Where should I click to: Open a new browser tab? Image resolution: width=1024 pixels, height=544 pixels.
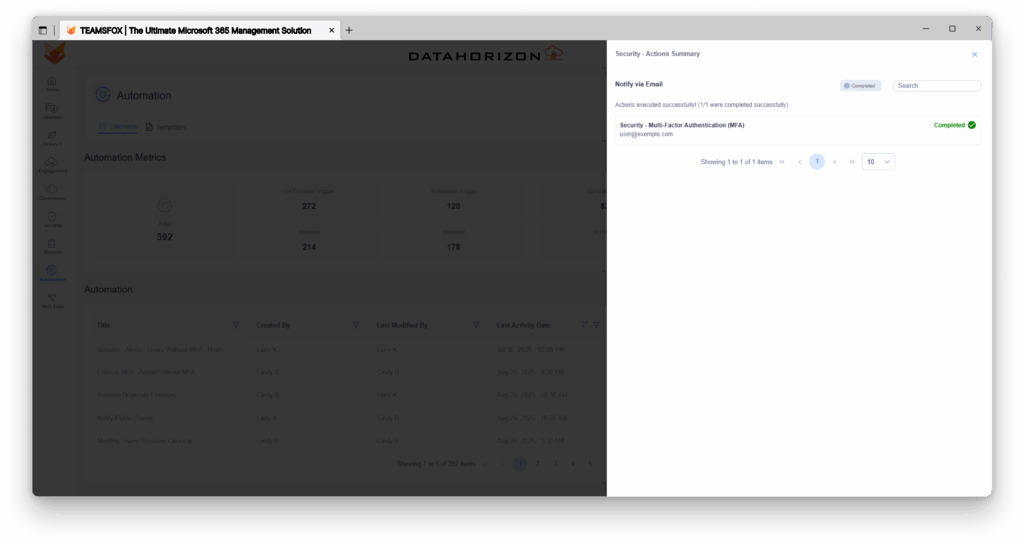click(x=349, y=30)
